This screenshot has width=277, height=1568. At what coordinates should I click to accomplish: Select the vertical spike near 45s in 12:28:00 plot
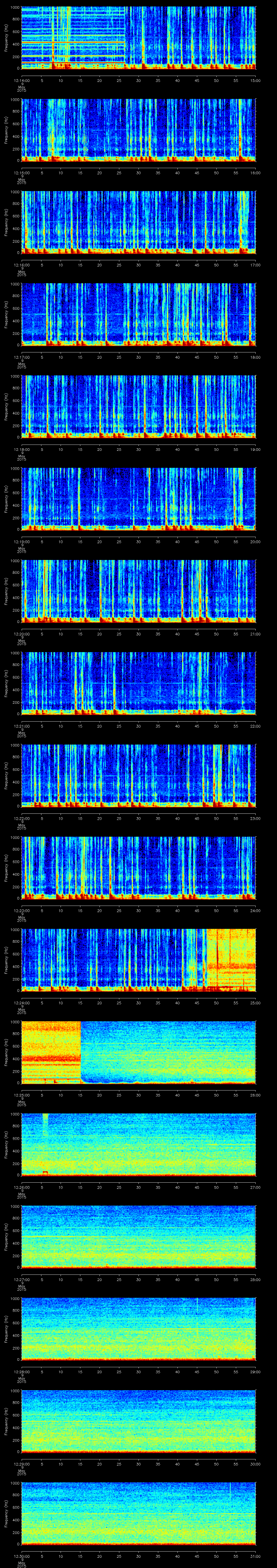coord(197,1305)
